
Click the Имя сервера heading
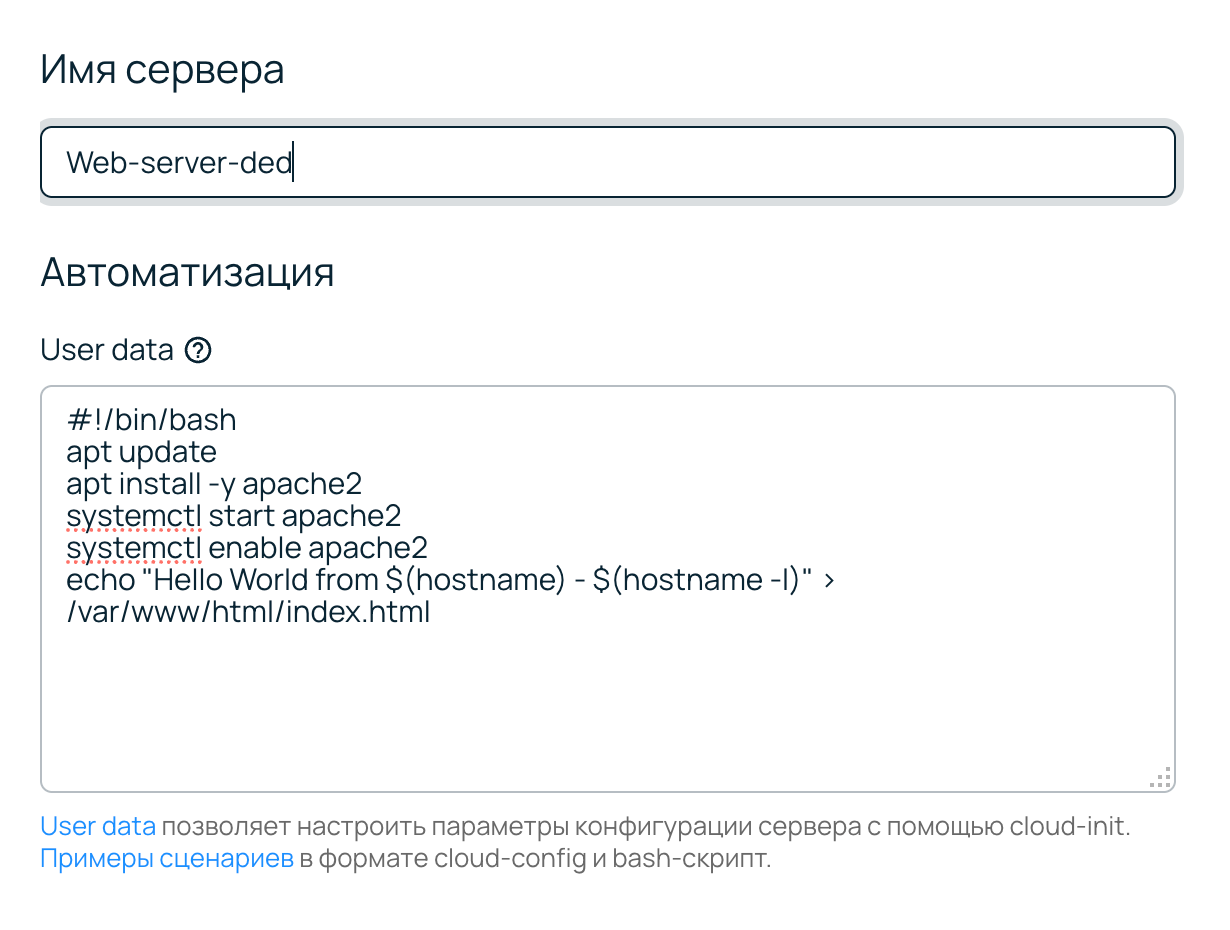[x=162, y=68]
